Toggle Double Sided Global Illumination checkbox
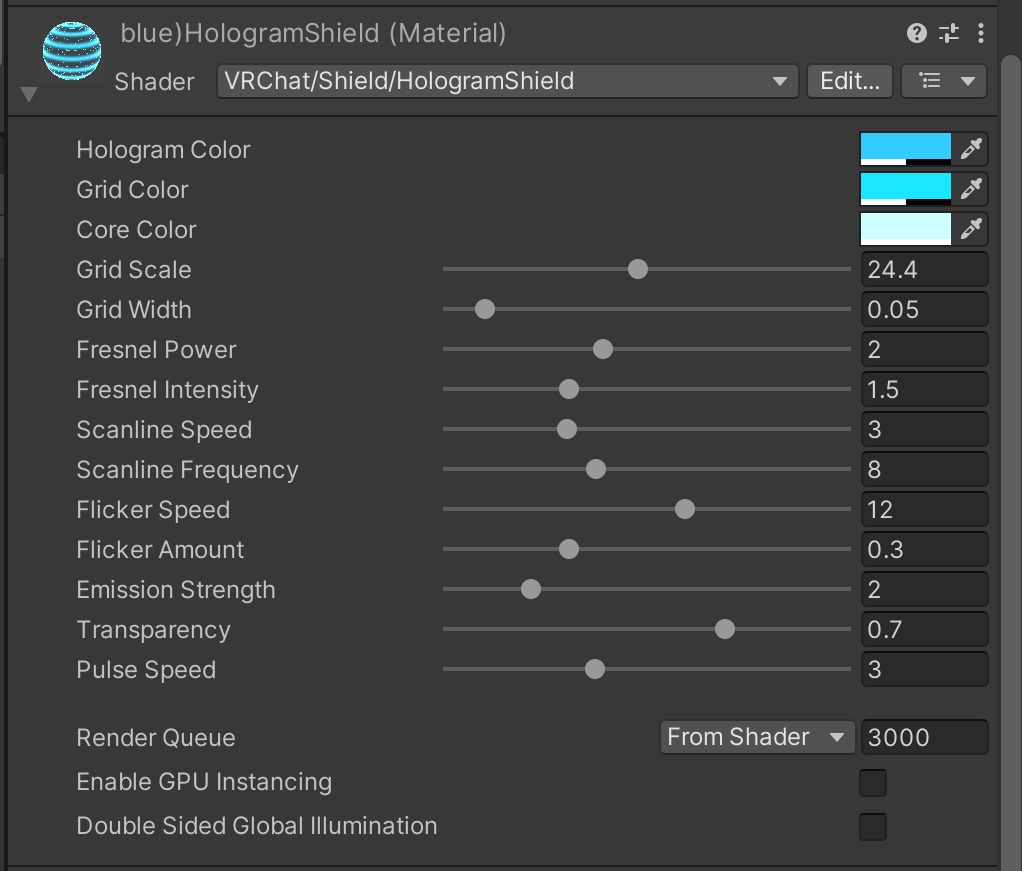This screenshot has height=871, width=1022. [873, 827]
